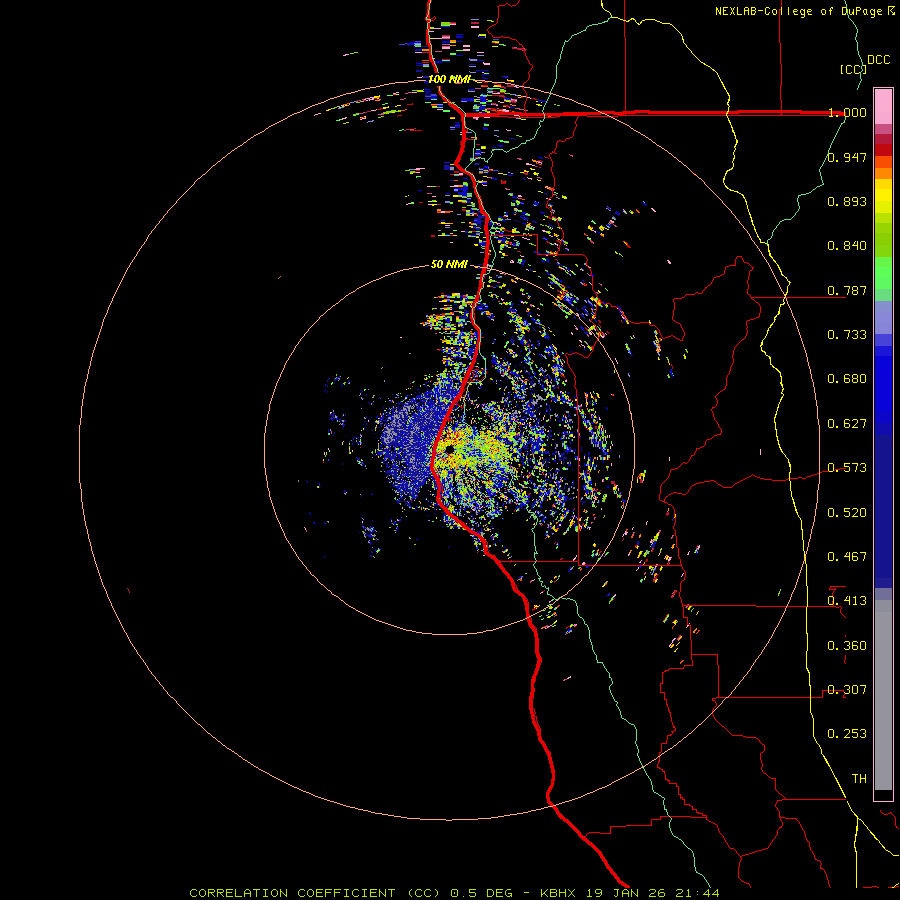900x900 pixels.
Task: Select the 0.360 scale value
Action: coord(847,646)
